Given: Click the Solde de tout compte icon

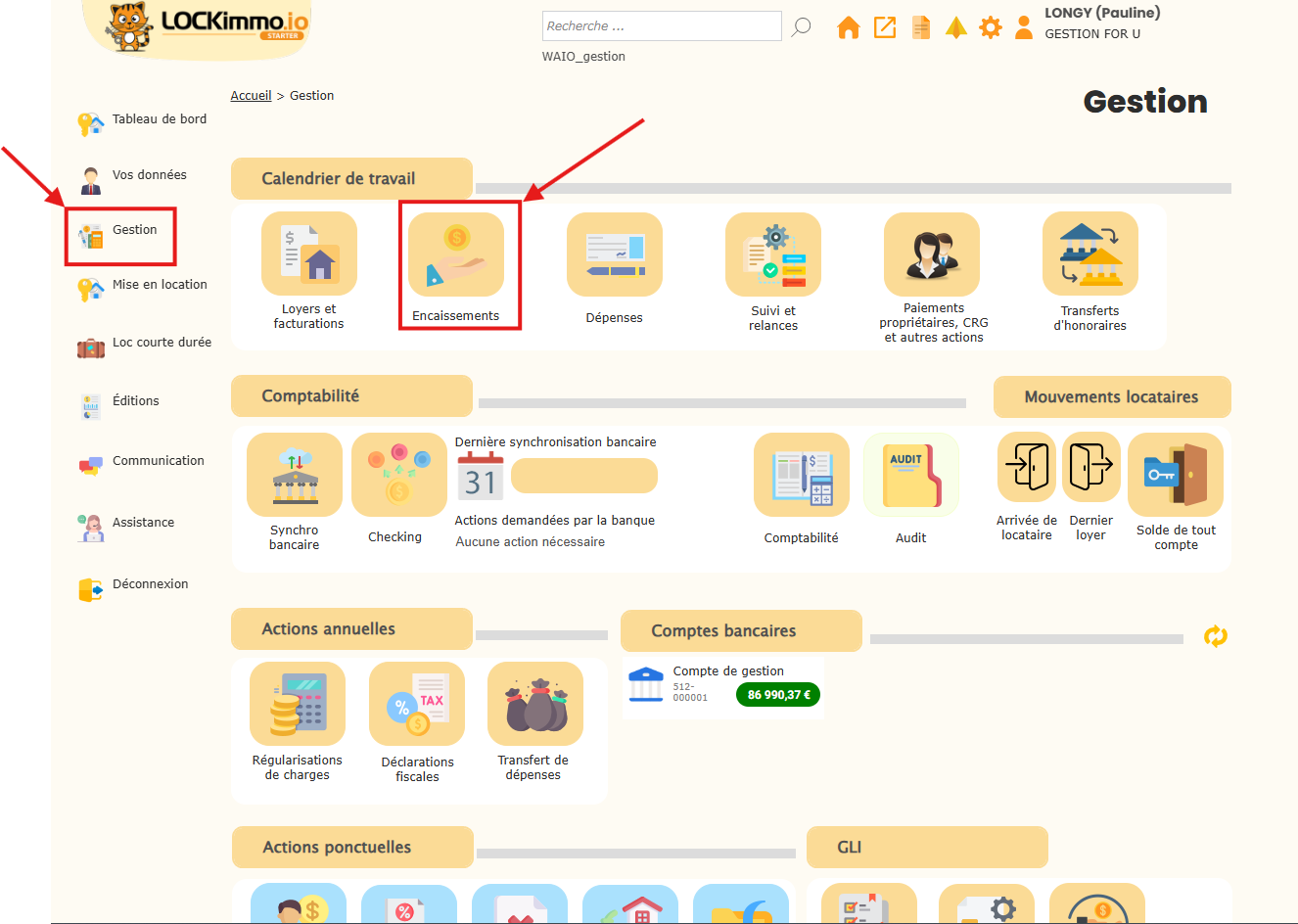Looking at the screenshot, I should coord(1176,475).
